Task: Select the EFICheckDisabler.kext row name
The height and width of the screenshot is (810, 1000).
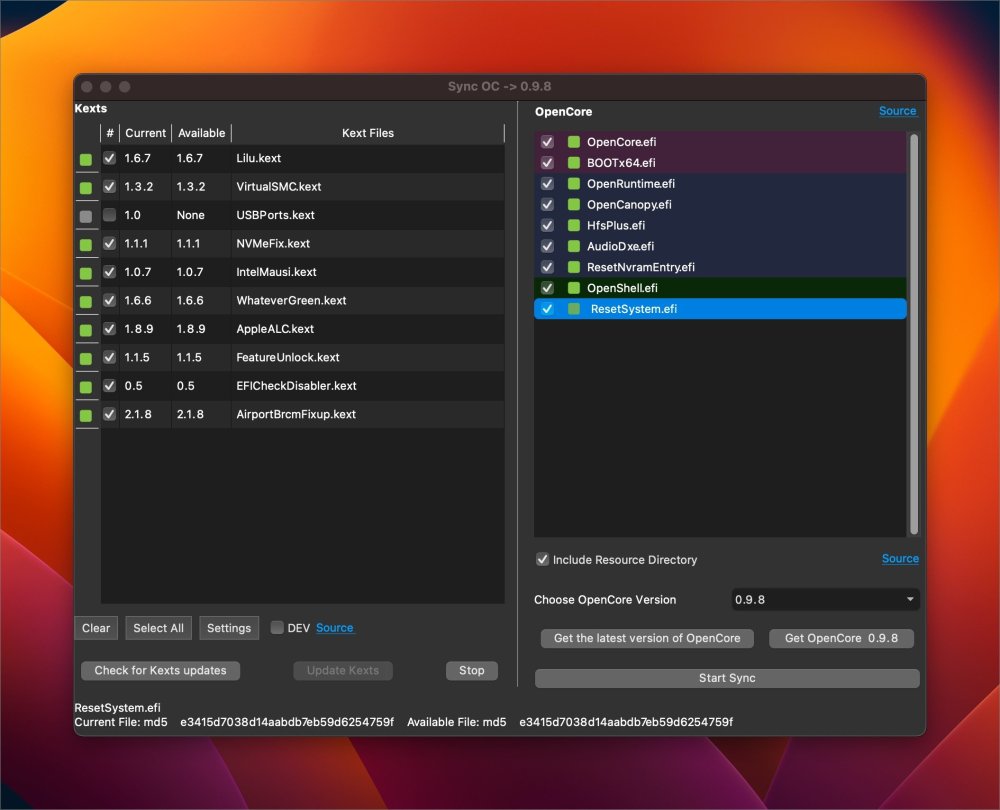Action: click(x=296, y=386)
